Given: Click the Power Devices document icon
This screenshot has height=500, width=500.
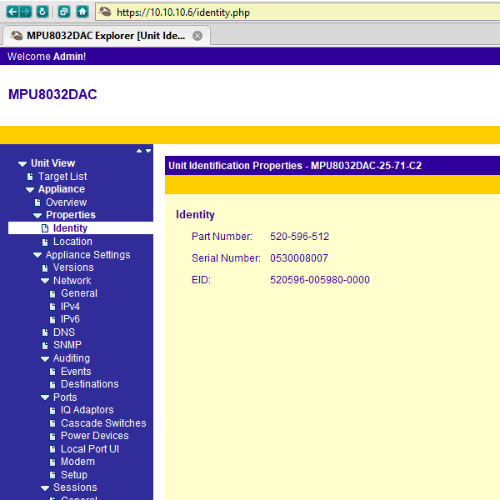Looking at the screenshot, I should click(x=53, y=436).
